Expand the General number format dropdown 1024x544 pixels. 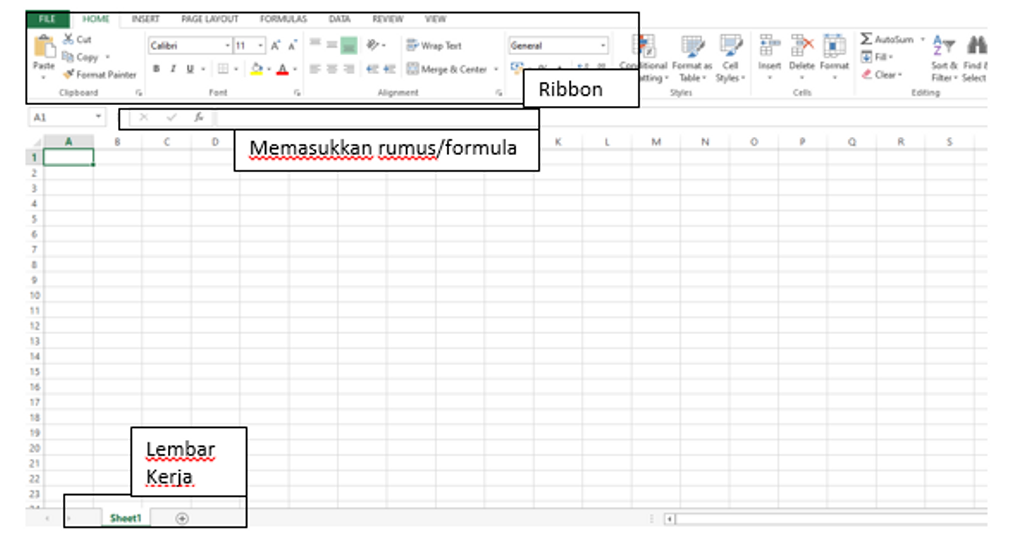[x=603, y=46]
